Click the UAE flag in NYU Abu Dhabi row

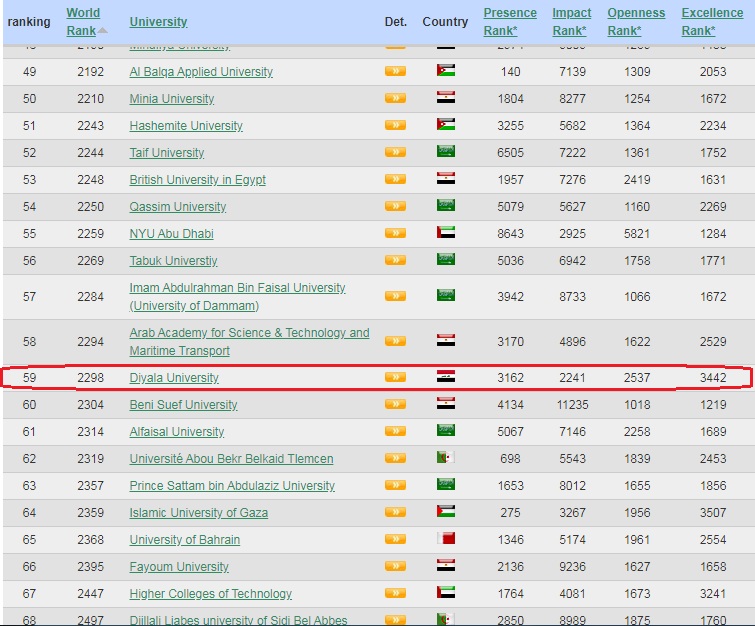446,232
